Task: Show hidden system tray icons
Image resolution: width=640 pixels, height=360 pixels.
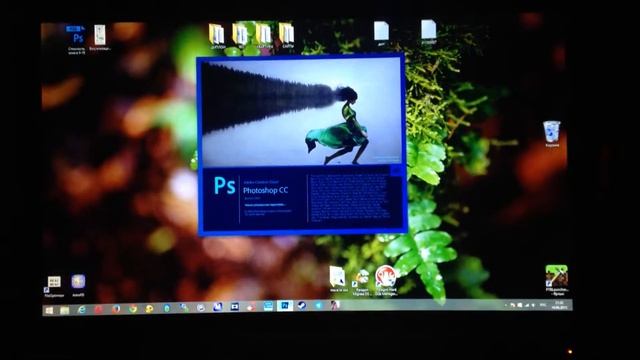Action: click(506, 305)
